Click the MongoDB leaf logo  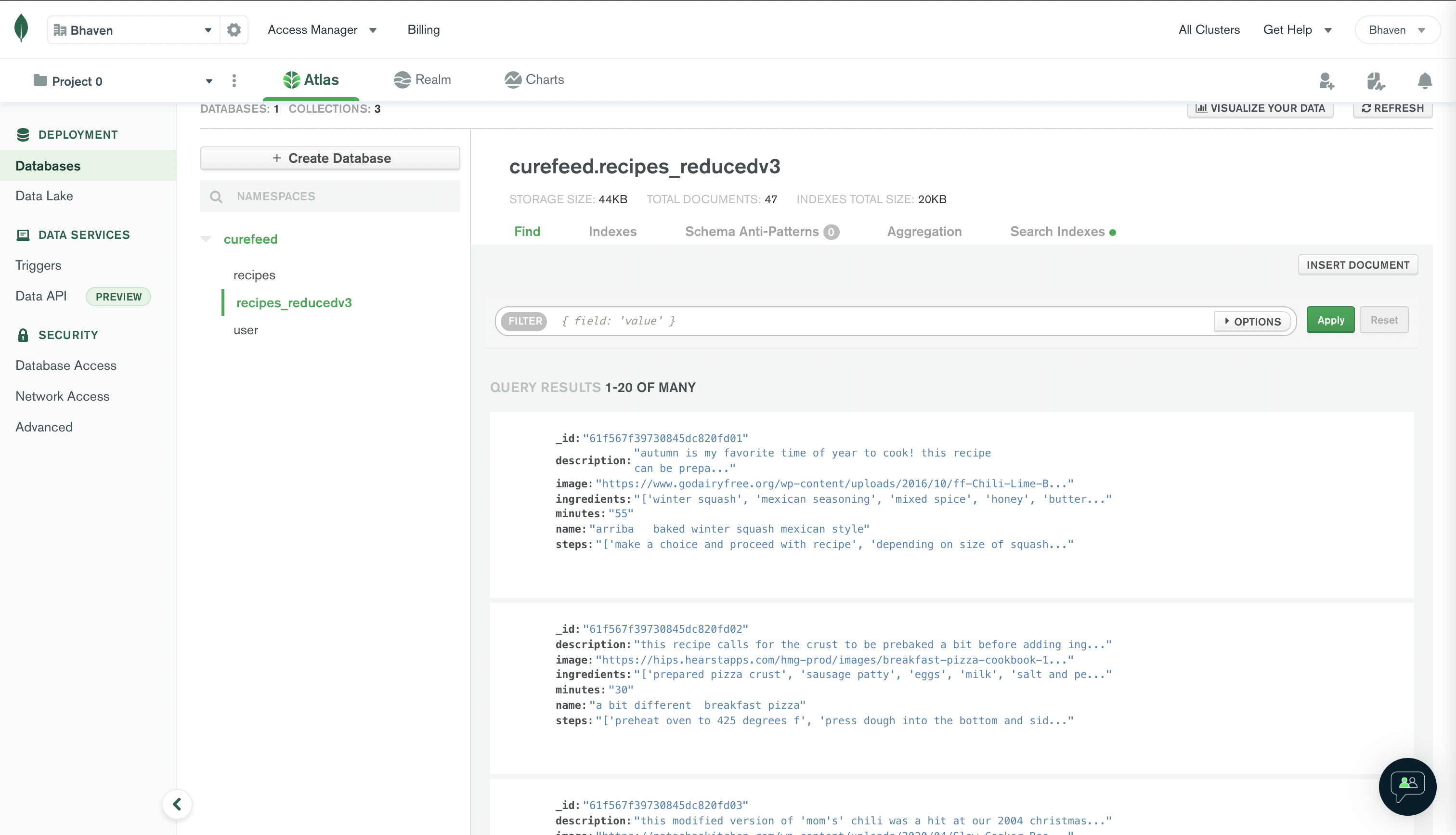coord(21,29)
